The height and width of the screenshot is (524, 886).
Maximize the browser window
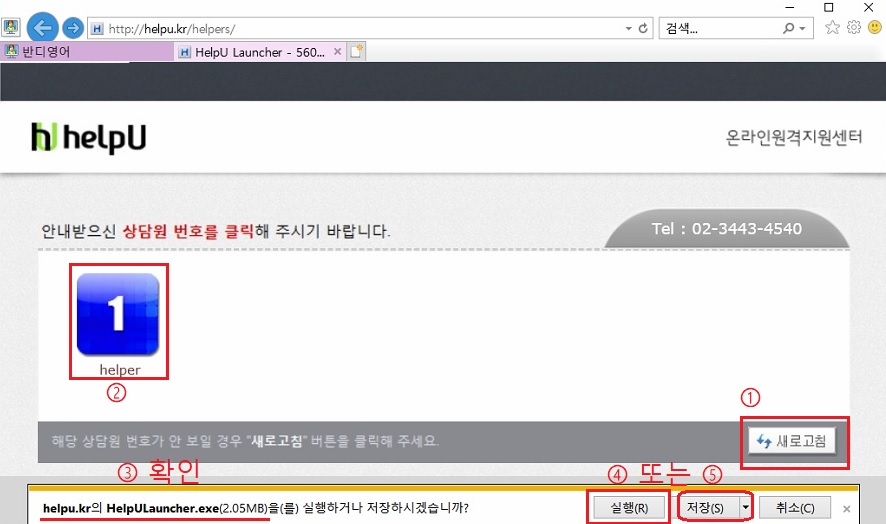828,7
